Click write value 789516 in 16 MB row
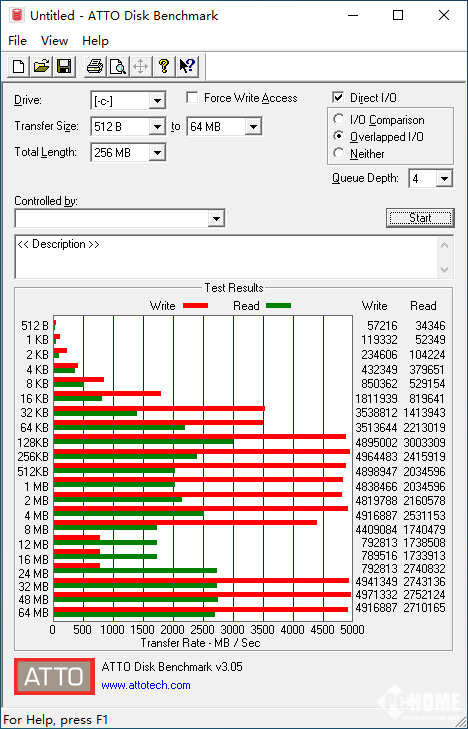Viewport: 468px width, 729px height. 380,556
